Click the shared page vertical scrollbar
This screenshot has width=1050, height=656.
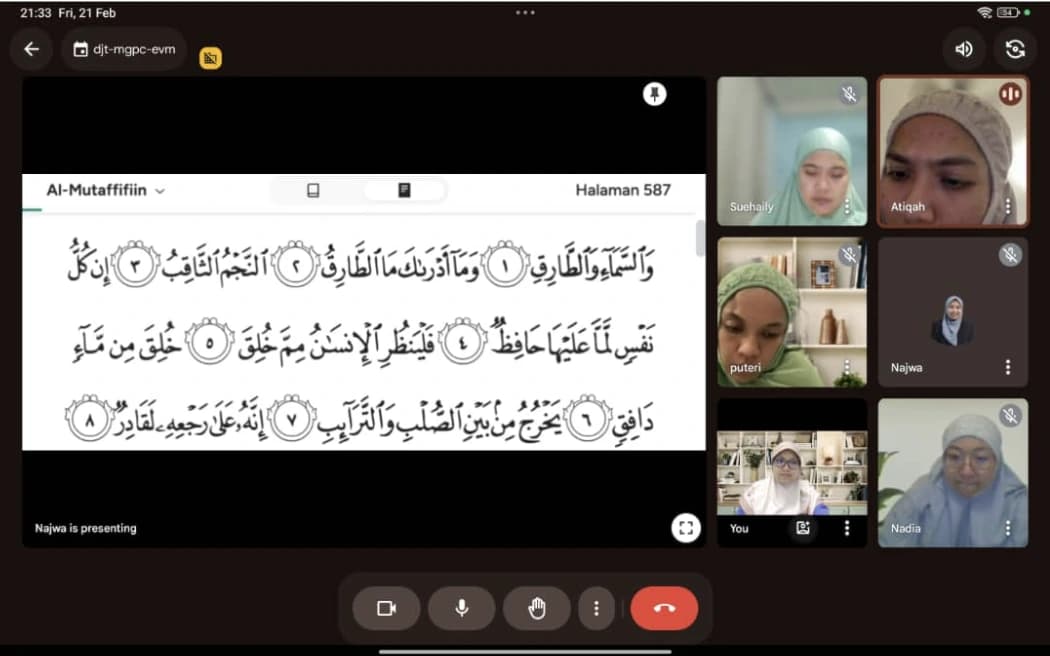coord(700,238)
